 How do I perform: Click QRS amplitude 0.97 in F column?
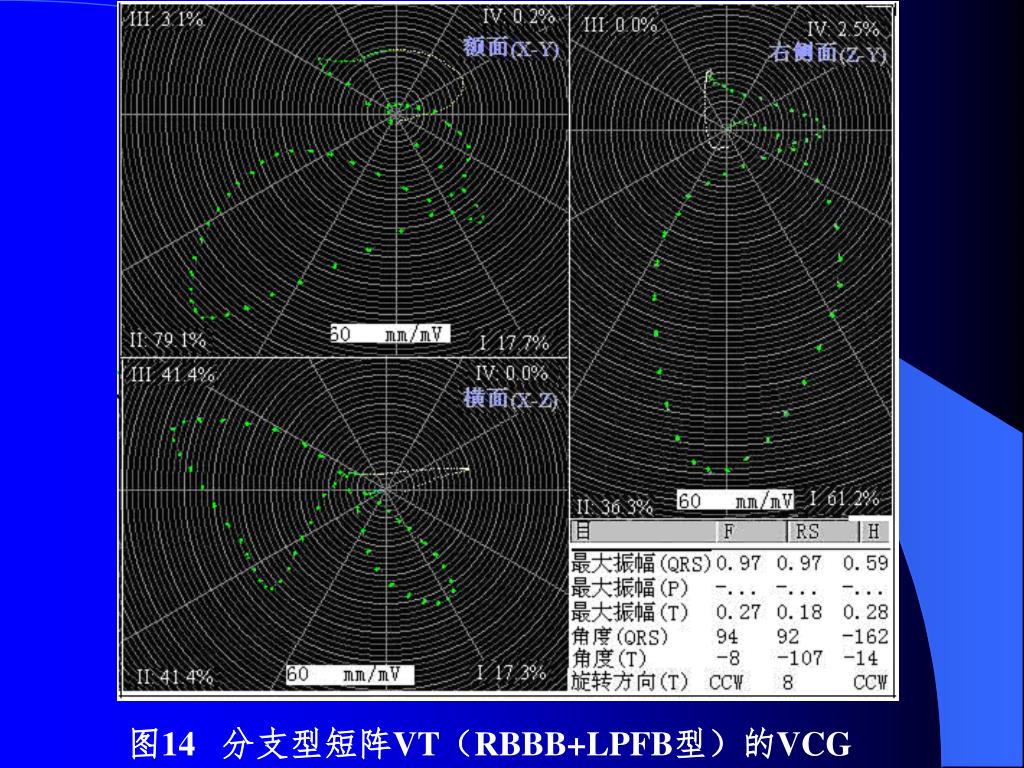739,563
